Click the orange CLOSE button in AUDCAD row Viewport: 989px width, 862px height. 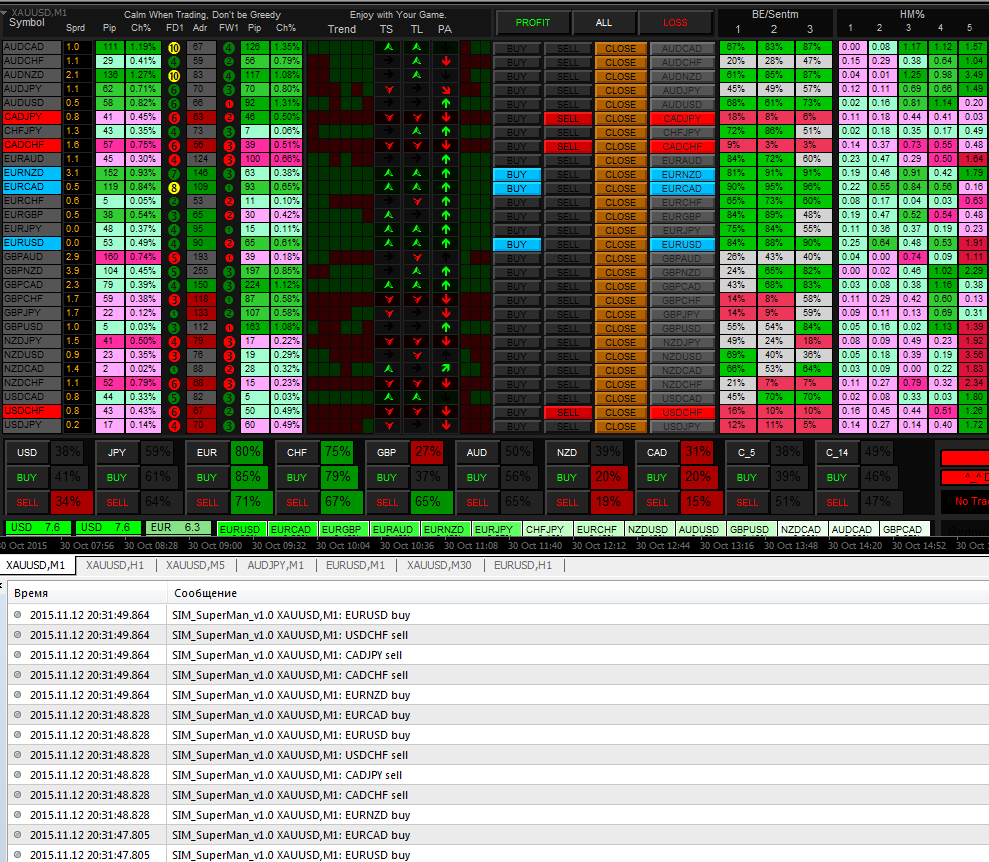pyautogui.click(x=621, y=49)
